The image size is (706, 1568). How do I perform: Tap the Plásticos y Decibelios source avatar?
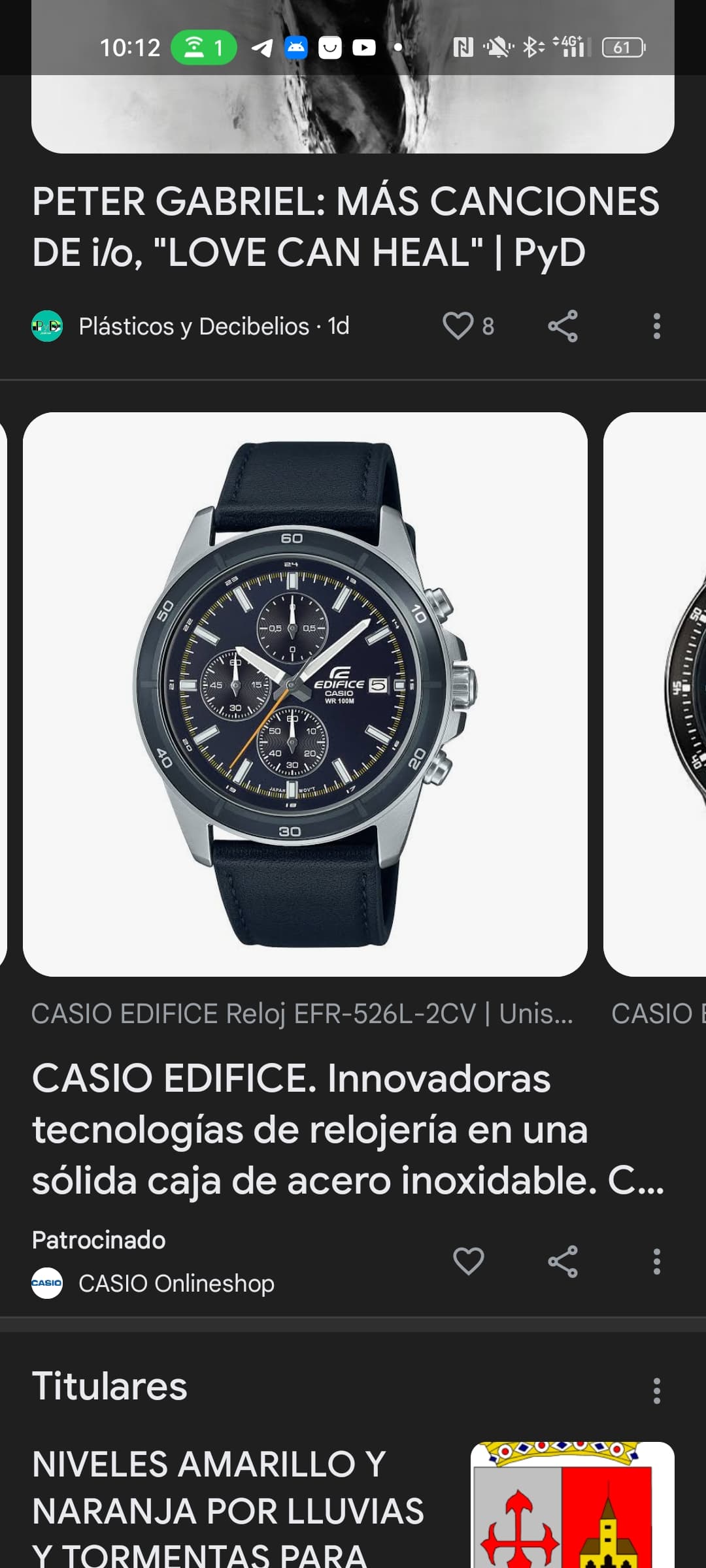[x=47, y=326]
